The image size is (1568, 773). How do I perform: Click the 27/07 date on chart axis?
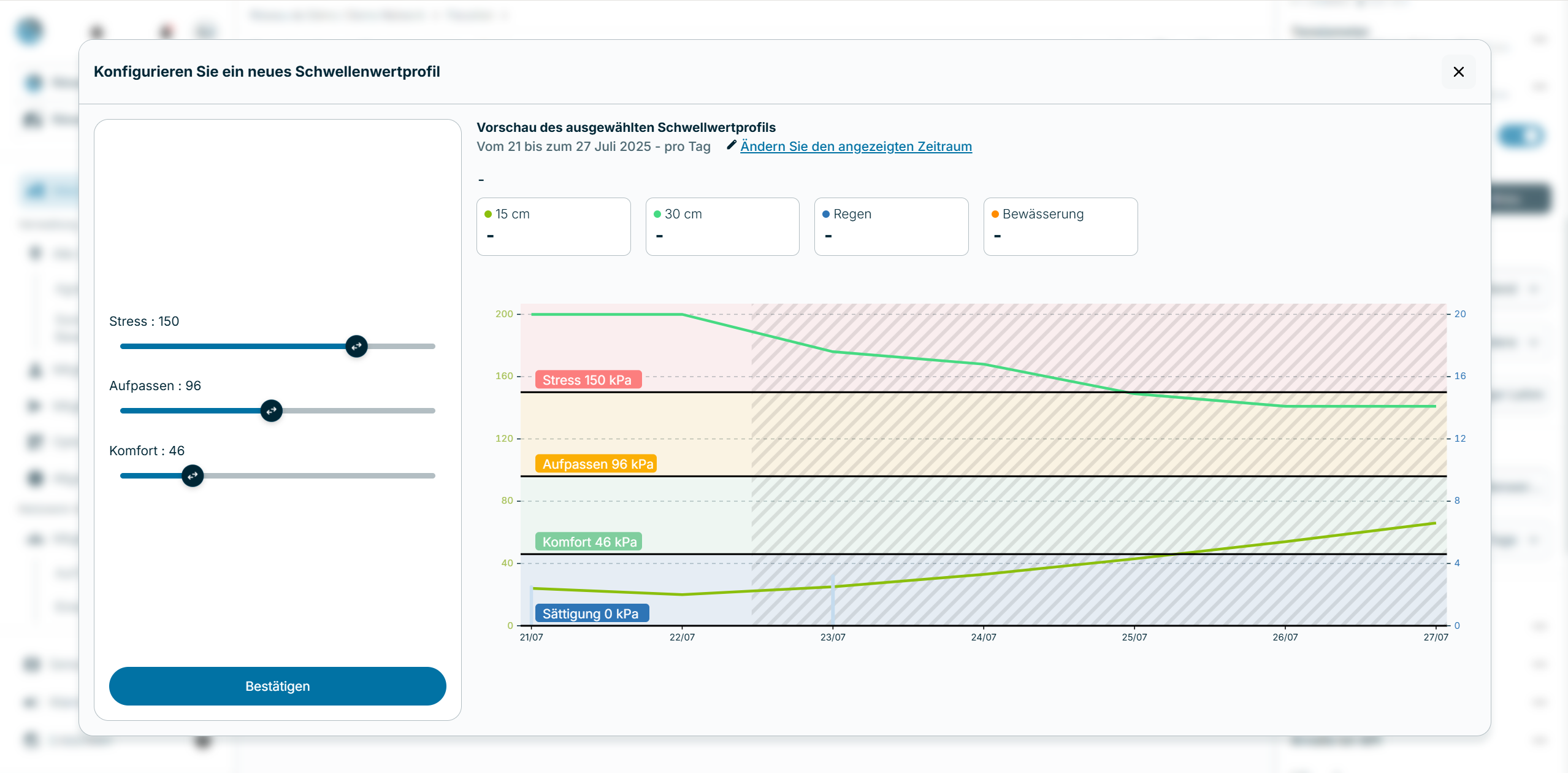(x=1436, y=637)
